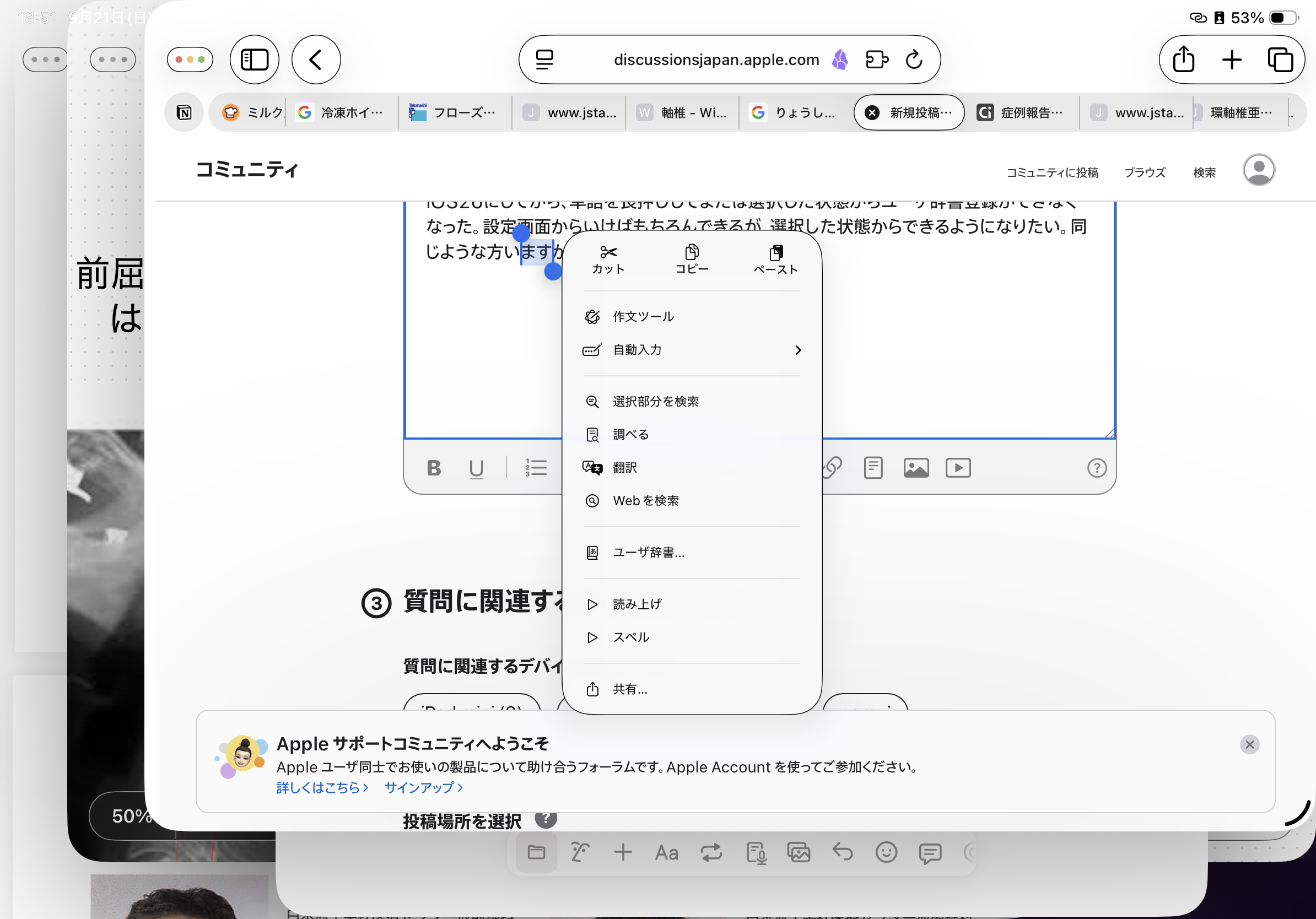Toggle numbered list formatting

tap(536, 468)
